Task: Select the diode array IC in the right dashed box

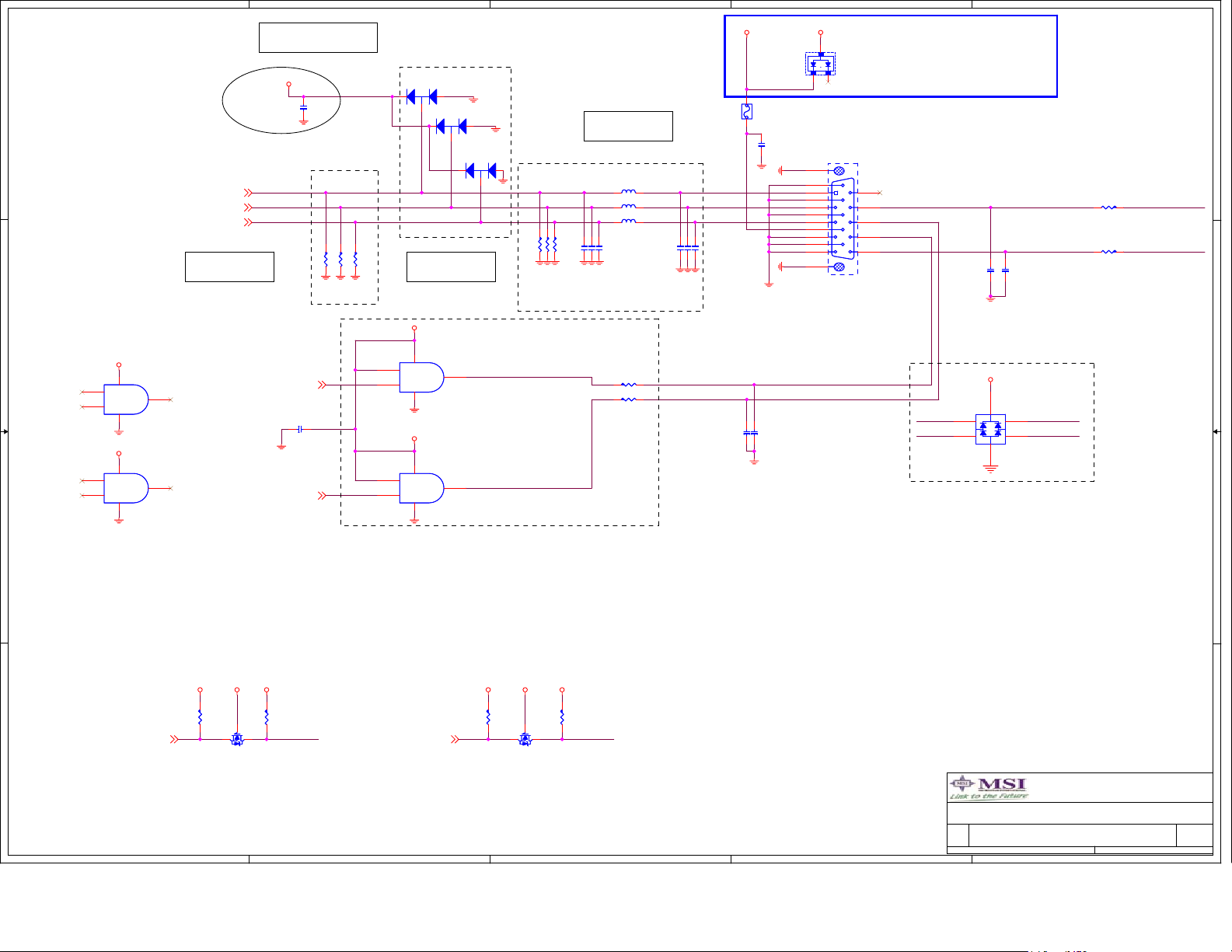Action: coord(990,429)
